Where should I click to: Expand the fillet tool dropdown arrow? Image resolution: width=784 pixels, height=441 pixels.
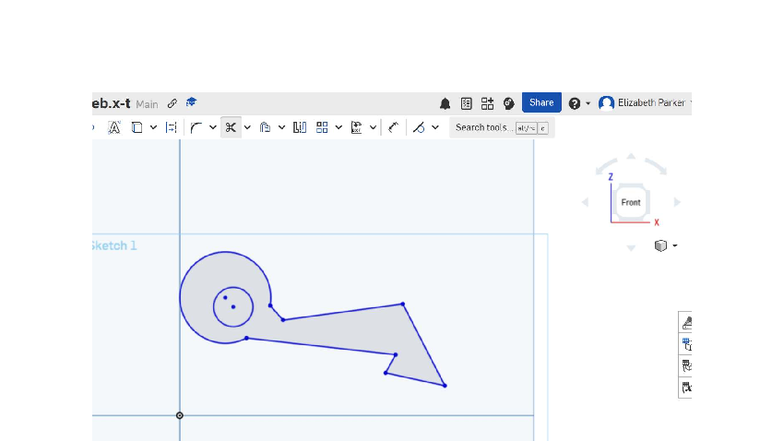pos(213,128)
